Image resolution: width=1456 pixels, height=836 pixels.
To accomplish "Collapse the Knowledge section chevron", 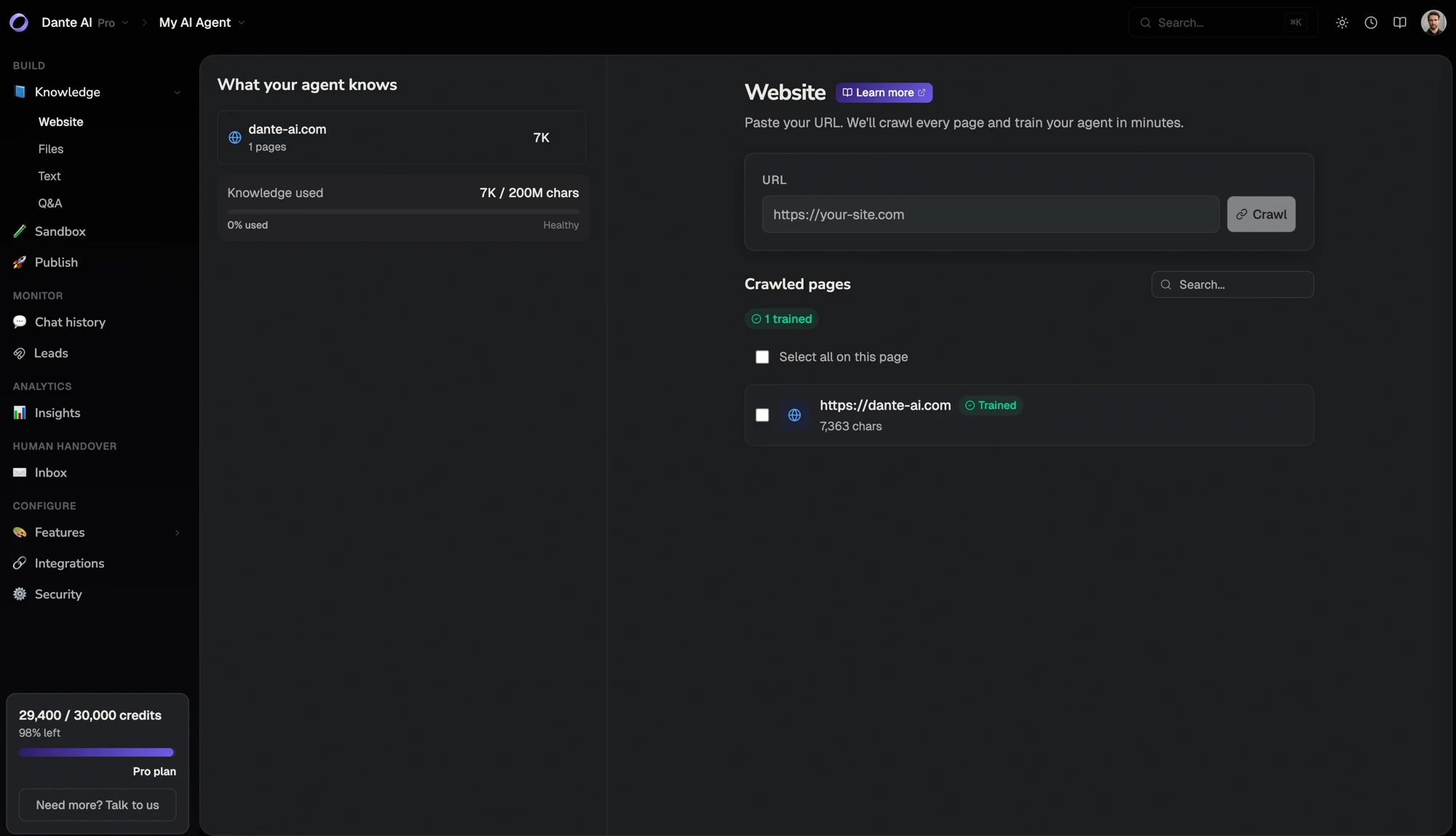I will click(x=177, y=92).
